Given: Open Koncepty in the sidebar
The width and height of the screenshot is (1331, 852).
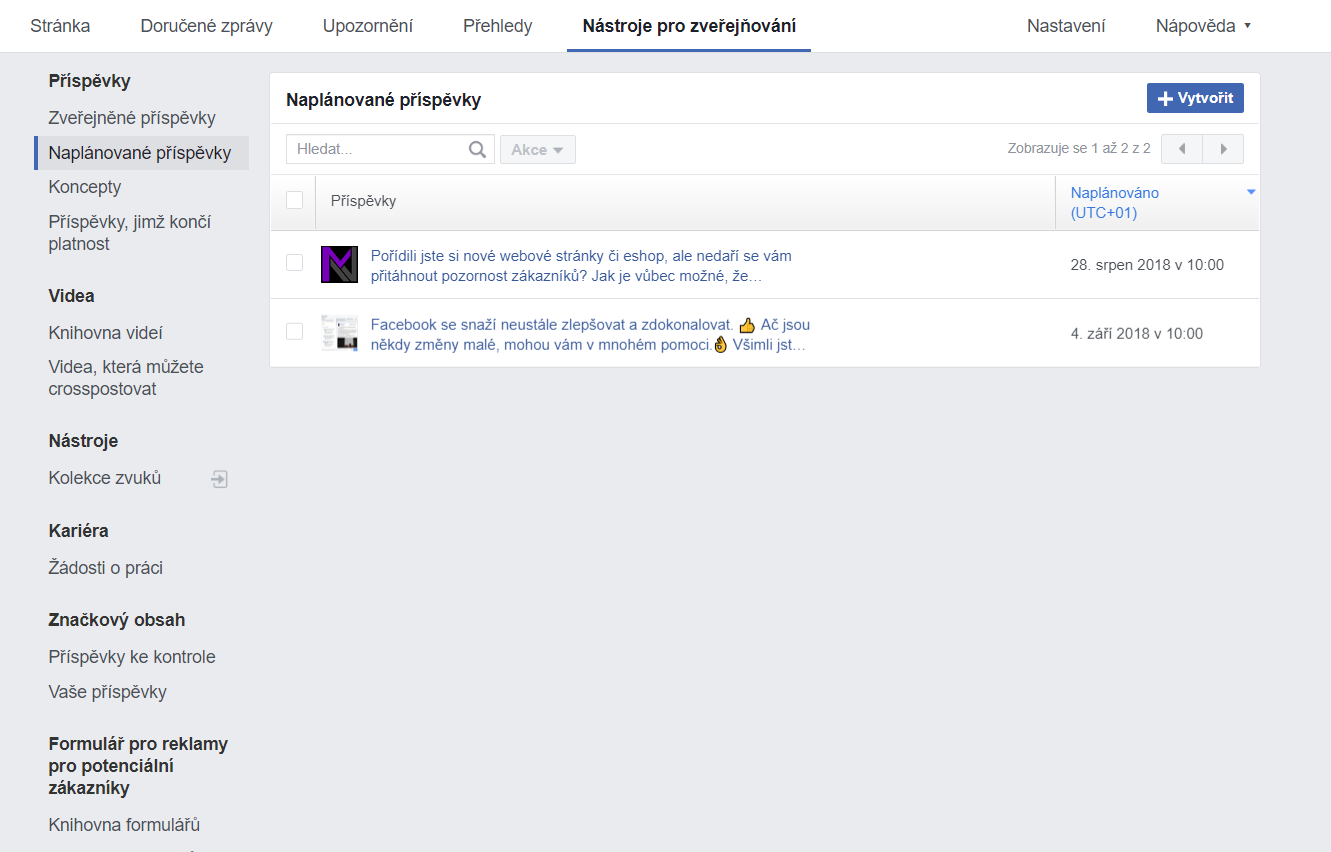Looking at the screenshot, I should point(85,187).
